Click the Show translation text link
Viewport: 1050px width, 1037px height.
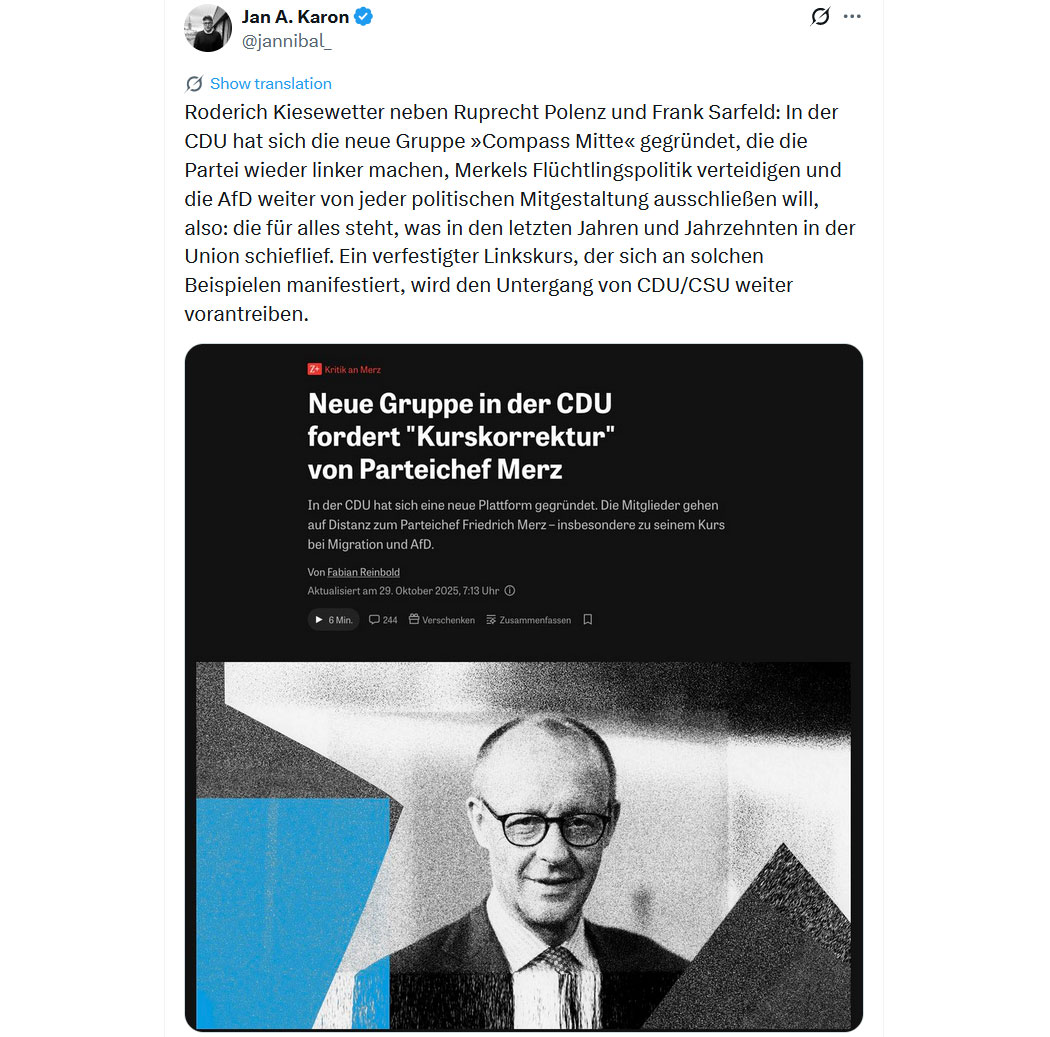pos(270,84)
